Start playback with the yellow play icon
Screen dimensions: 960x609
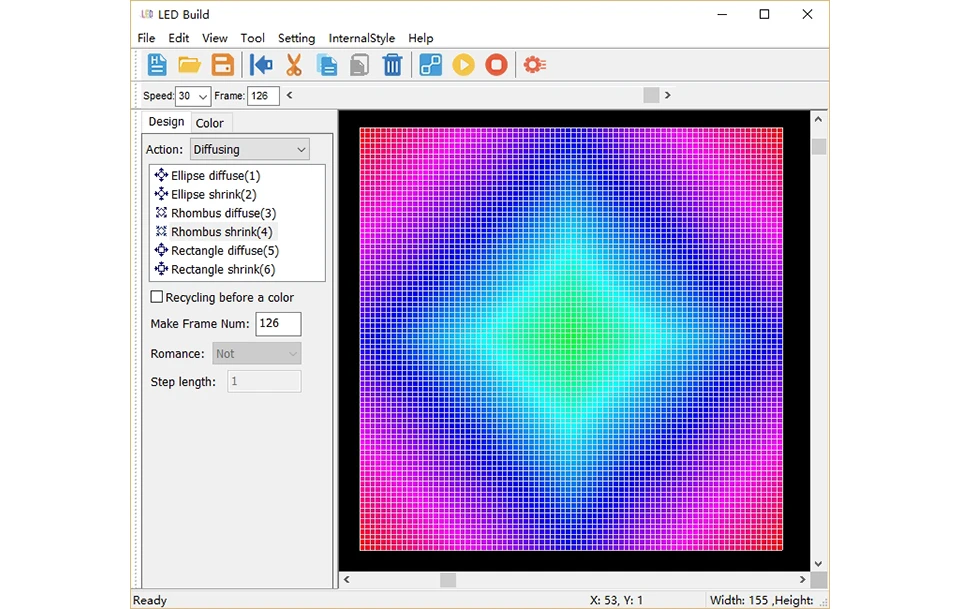click(463, 65)
